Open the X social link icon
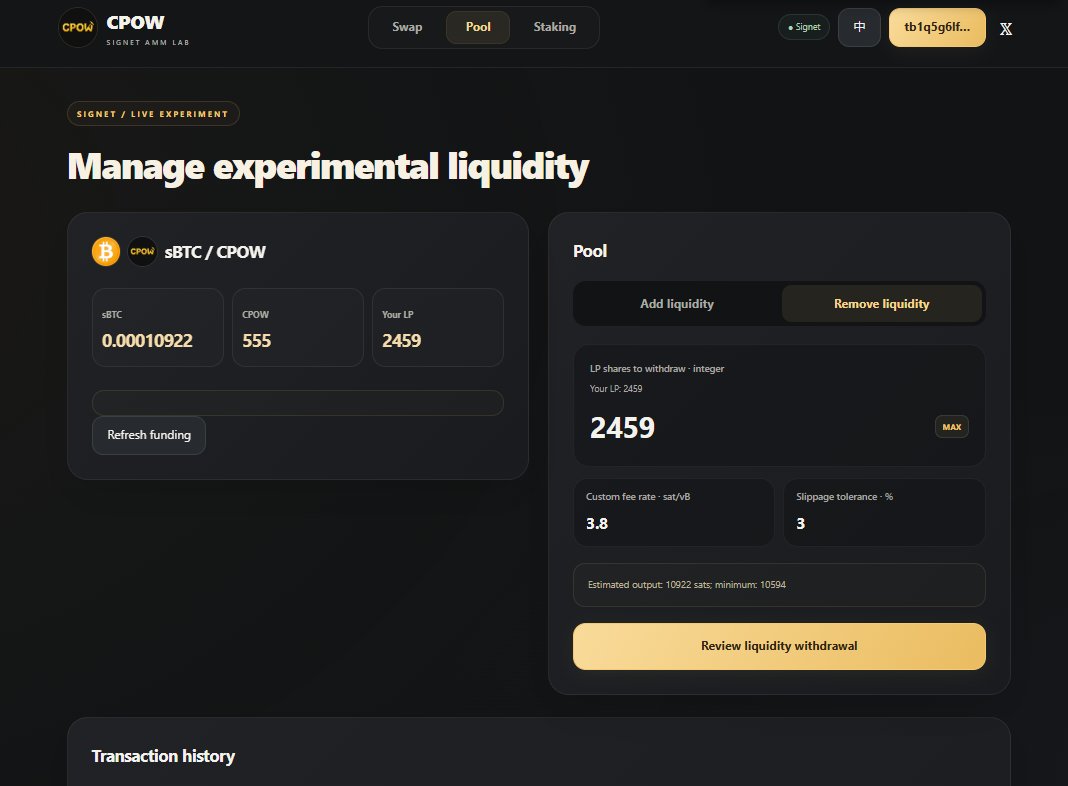 pyautogui.click(x=1005, y=29)
